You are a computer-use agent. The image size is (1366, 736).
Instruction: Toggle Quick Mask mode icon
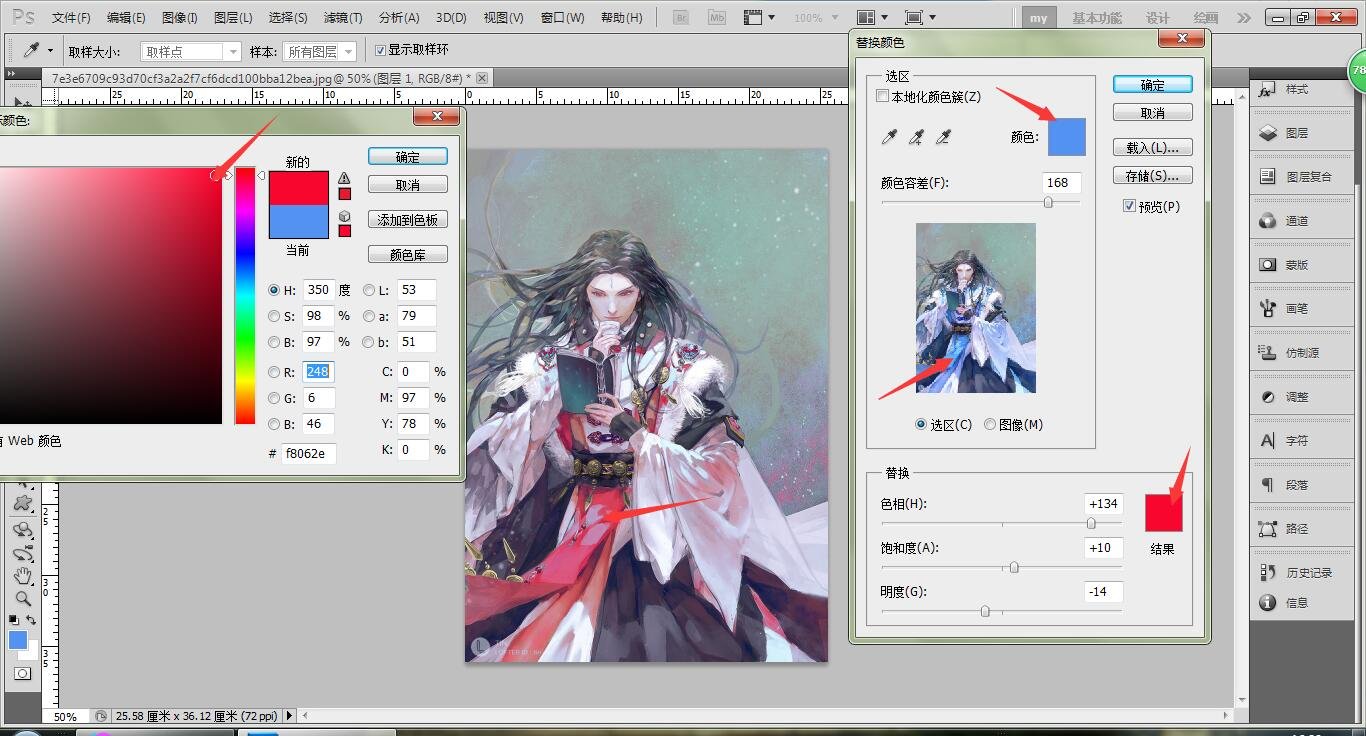click(x=22, y=674)
